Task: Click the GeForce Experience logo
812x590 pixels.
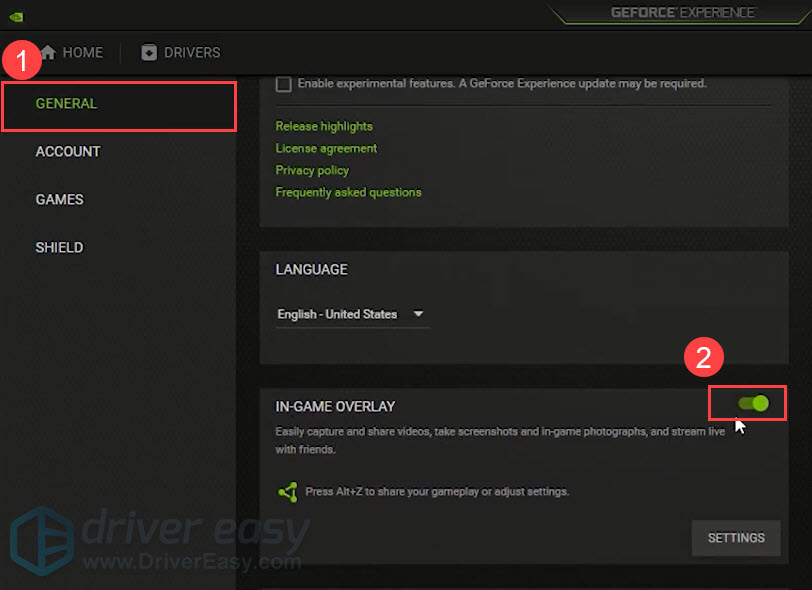Action: [x=684, y=13]
